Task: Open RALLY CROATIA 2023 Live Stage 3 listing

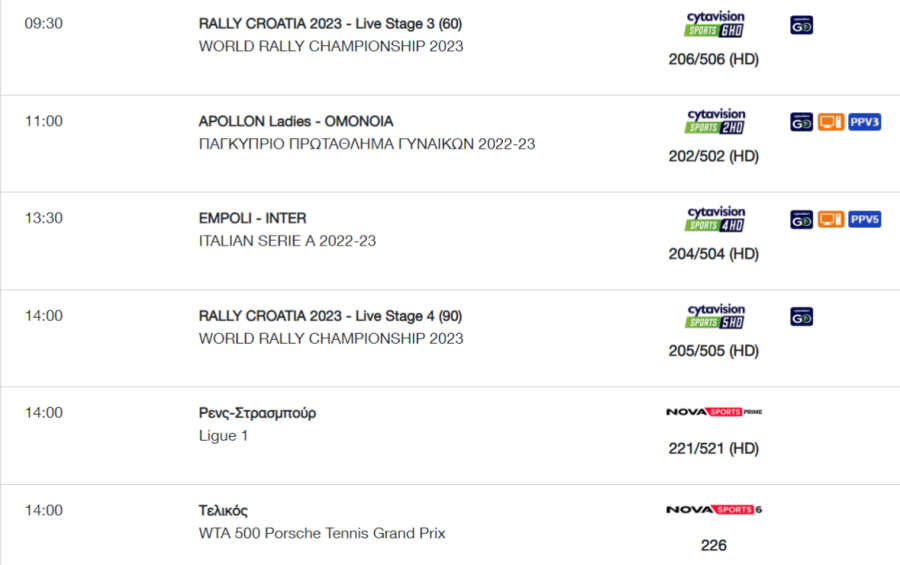Action: [330, 24]
